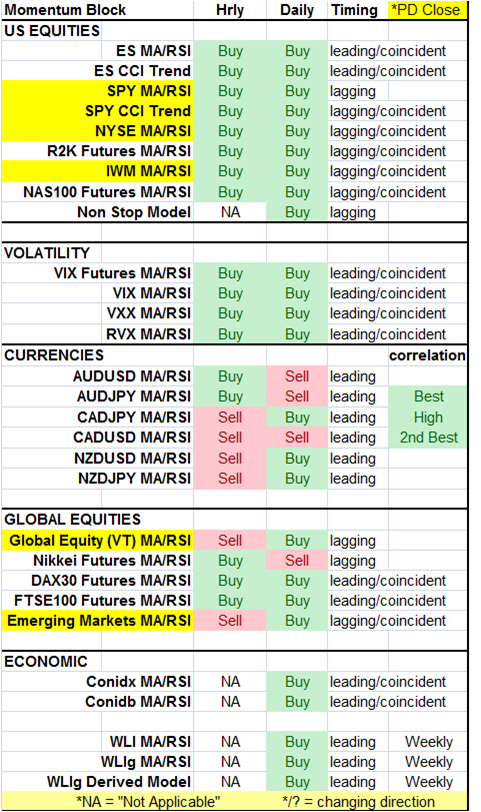
Task: Select the Hrly column header
Action: [x=230, y=10]
